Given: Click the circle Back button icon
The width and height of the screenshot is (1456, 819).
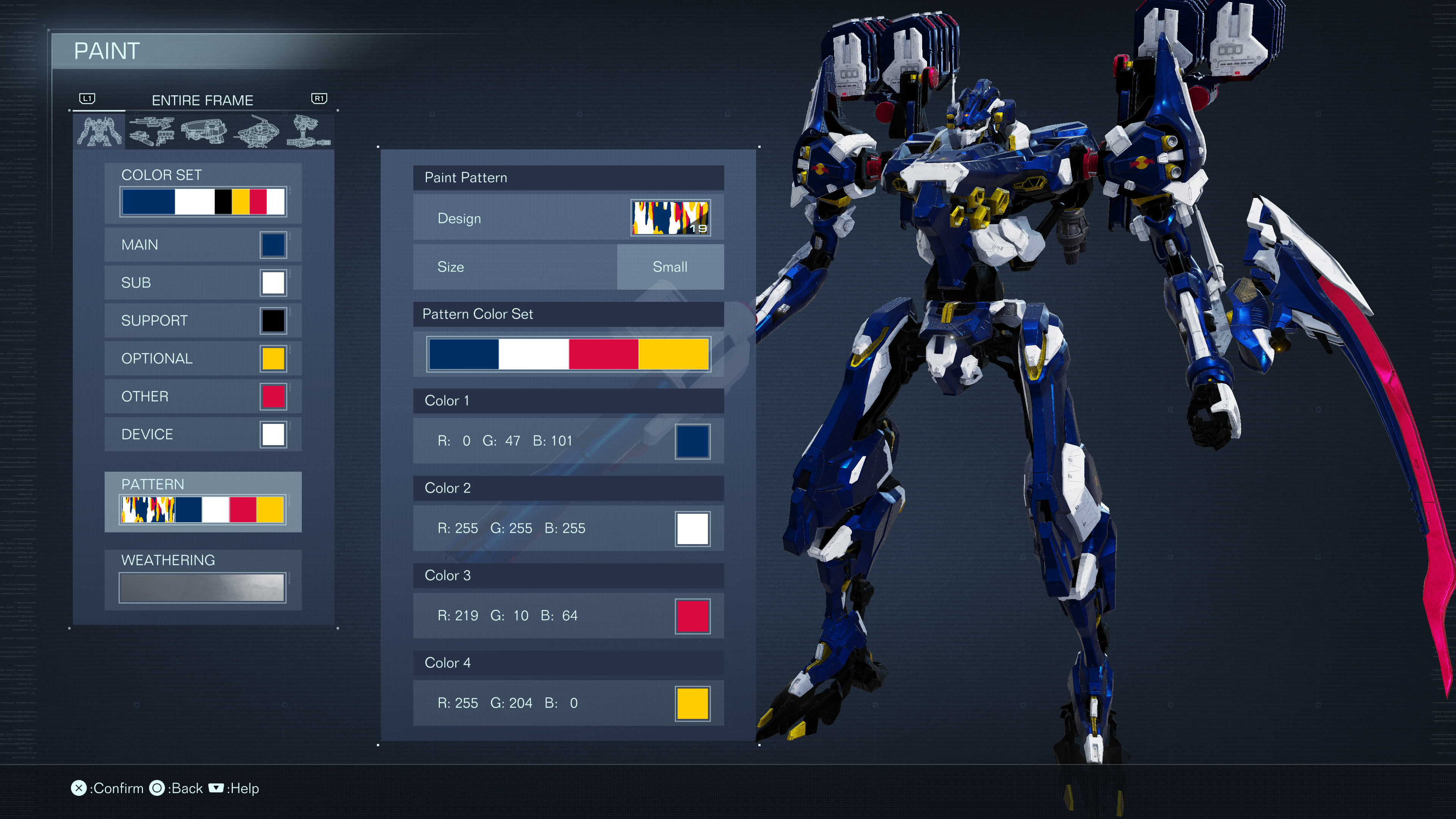Looking at the screenshot, I should tap(157, 788).
